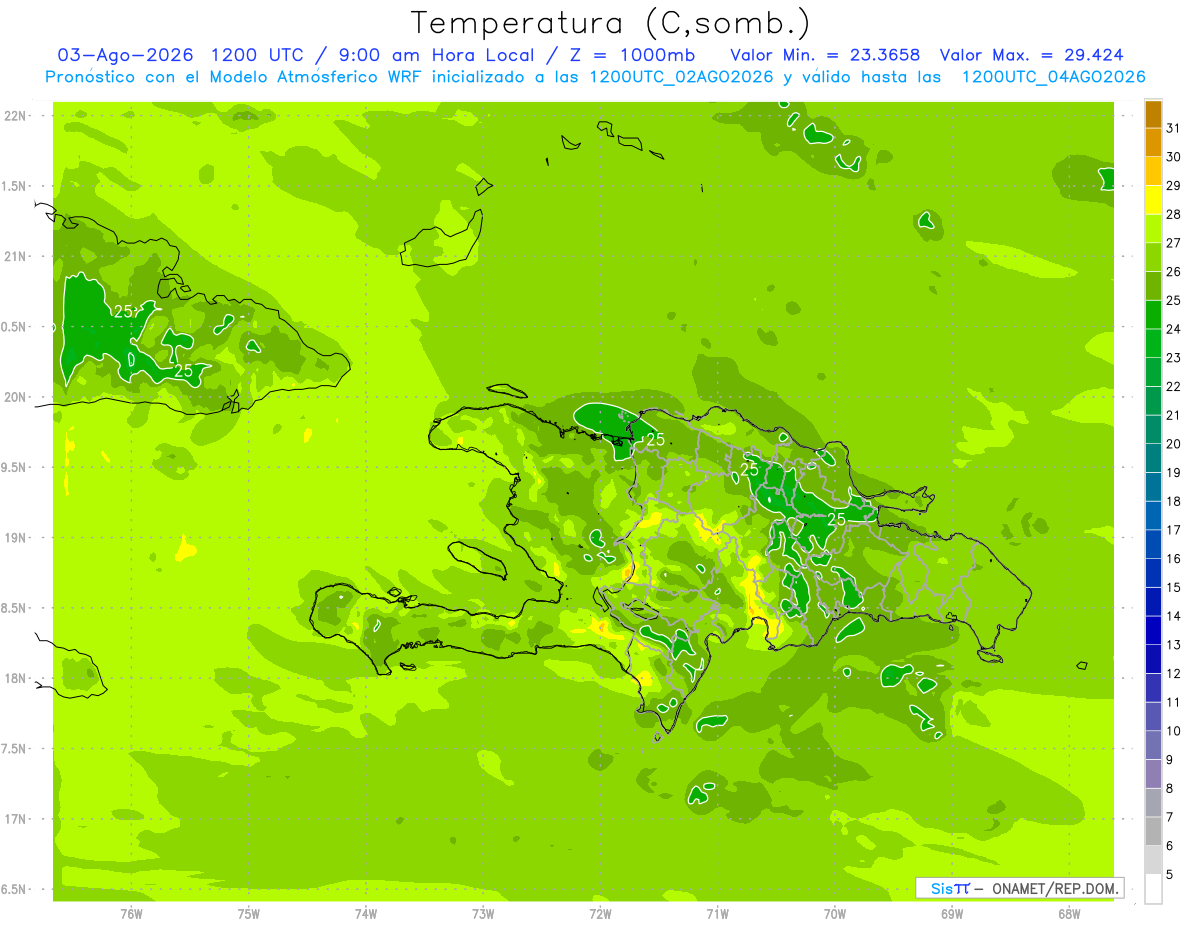Screen dimensions: 1200x927
Task: Click the '76W' longitude axis label
Action: coord(131,914)
